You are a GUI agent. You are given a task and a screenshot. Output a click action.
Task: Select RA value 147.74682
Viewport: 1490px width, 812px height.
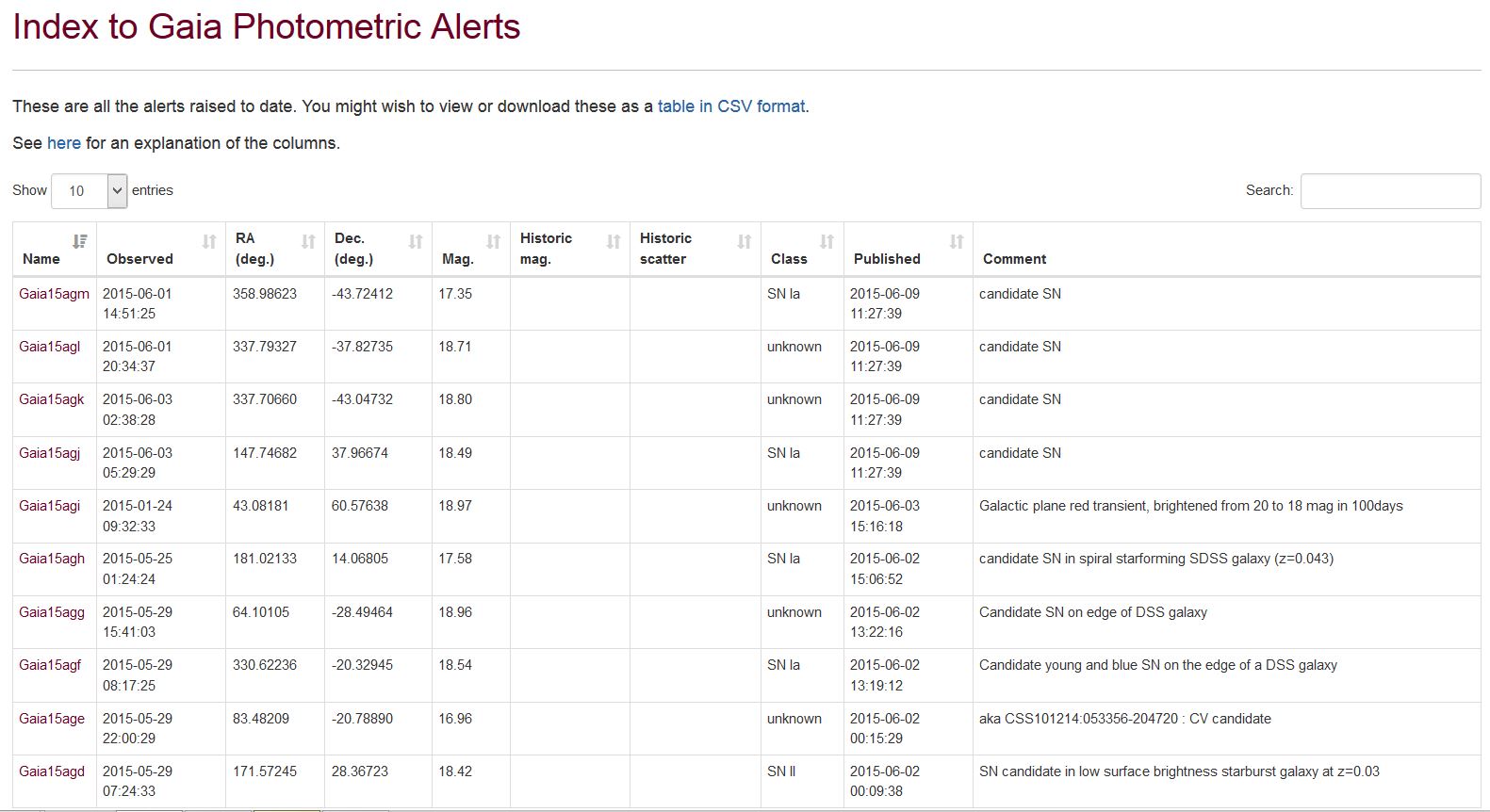(x=265, y=453)
